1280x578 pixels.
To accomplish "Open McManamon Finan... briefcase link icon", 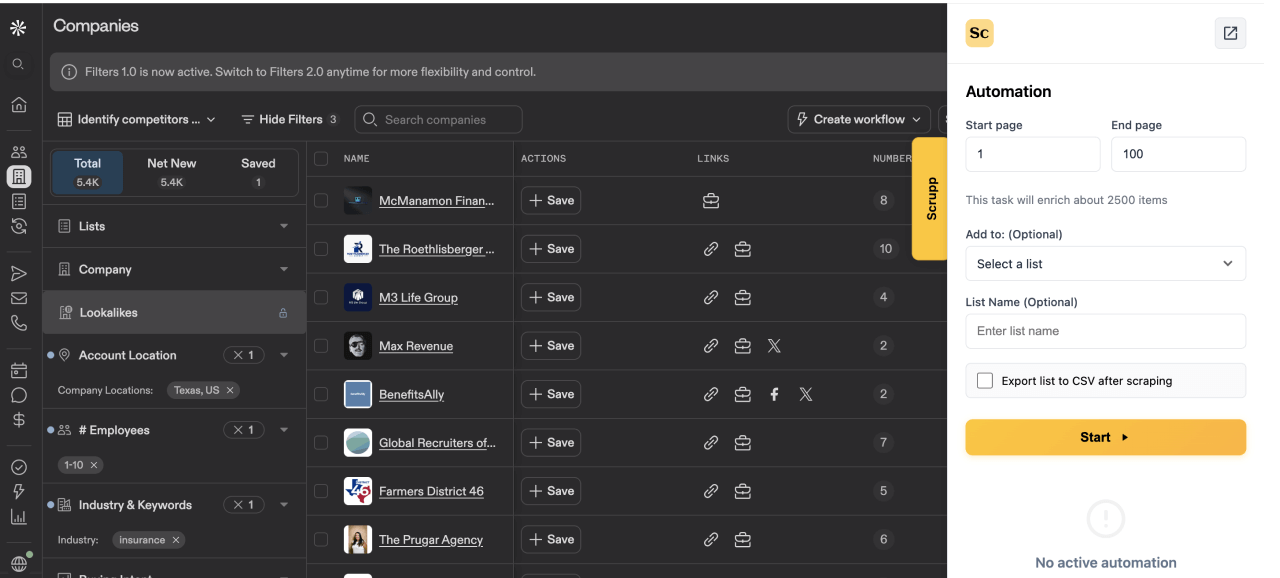I will pyautogui.click(x=711, y=201).
